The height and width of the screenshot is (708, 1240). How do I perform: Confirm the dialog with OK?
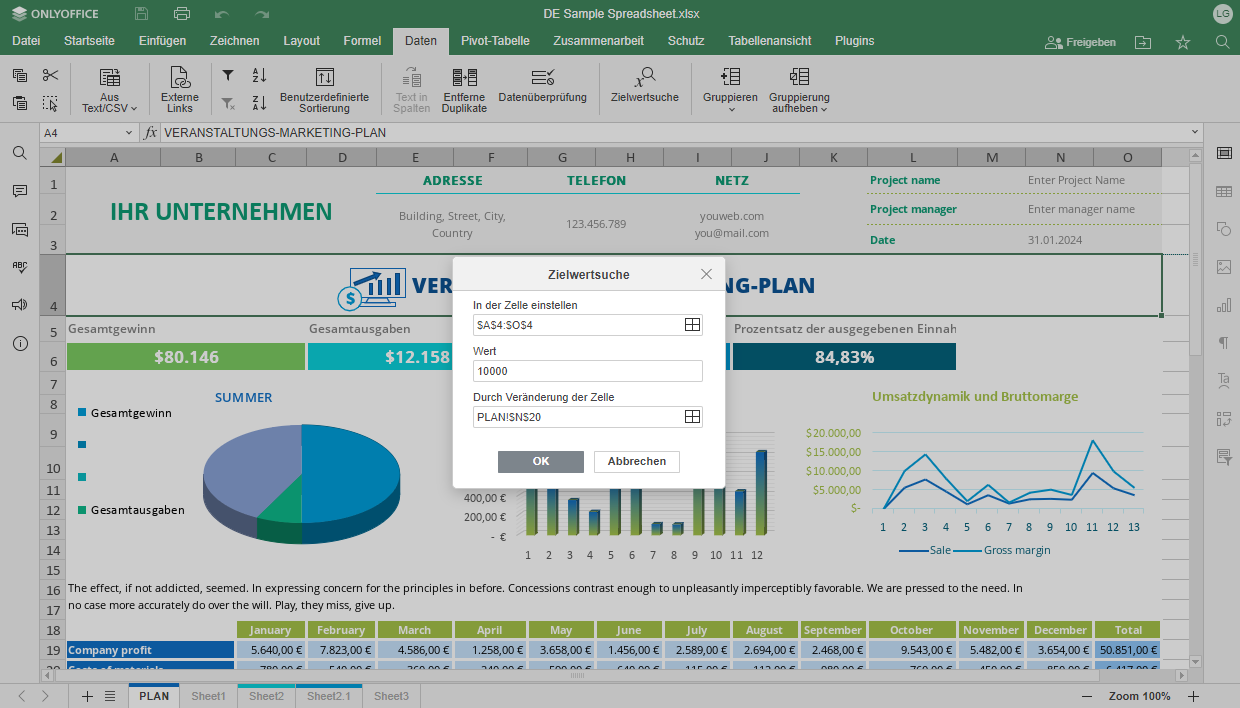[540, 461]
